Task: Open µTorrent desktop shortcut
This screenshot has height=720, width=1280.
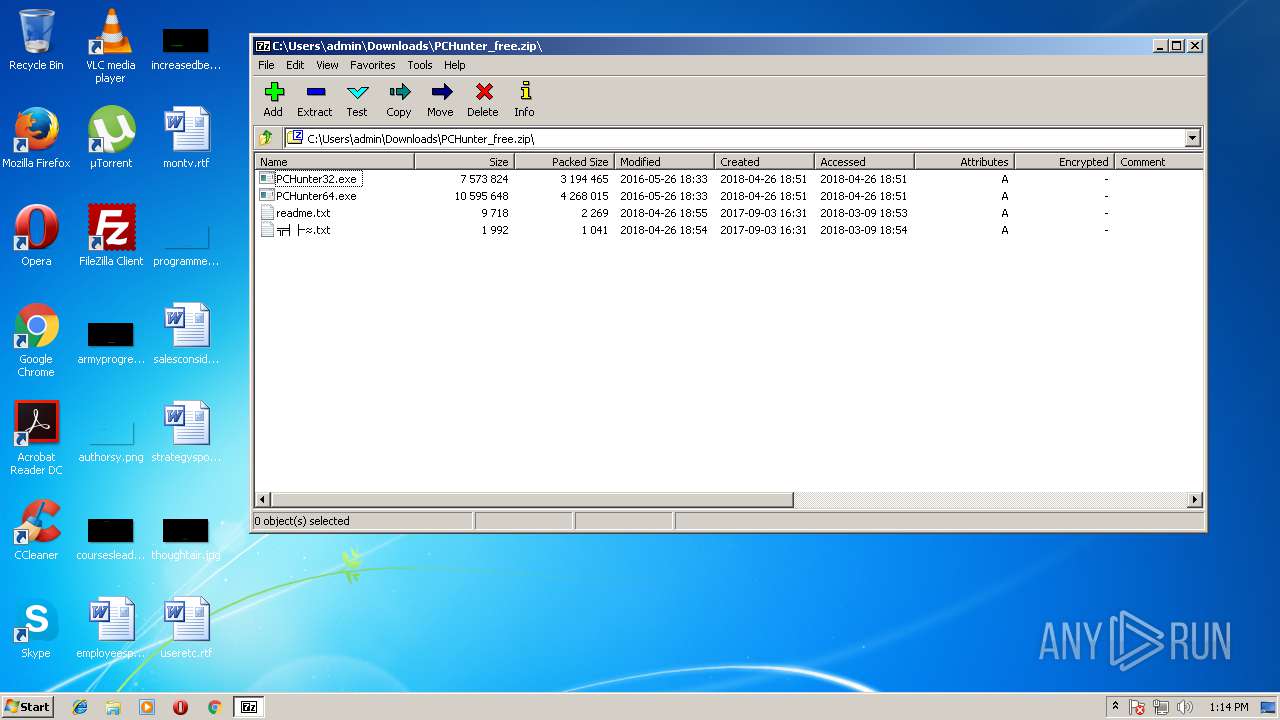Action: tap(110, 138)
